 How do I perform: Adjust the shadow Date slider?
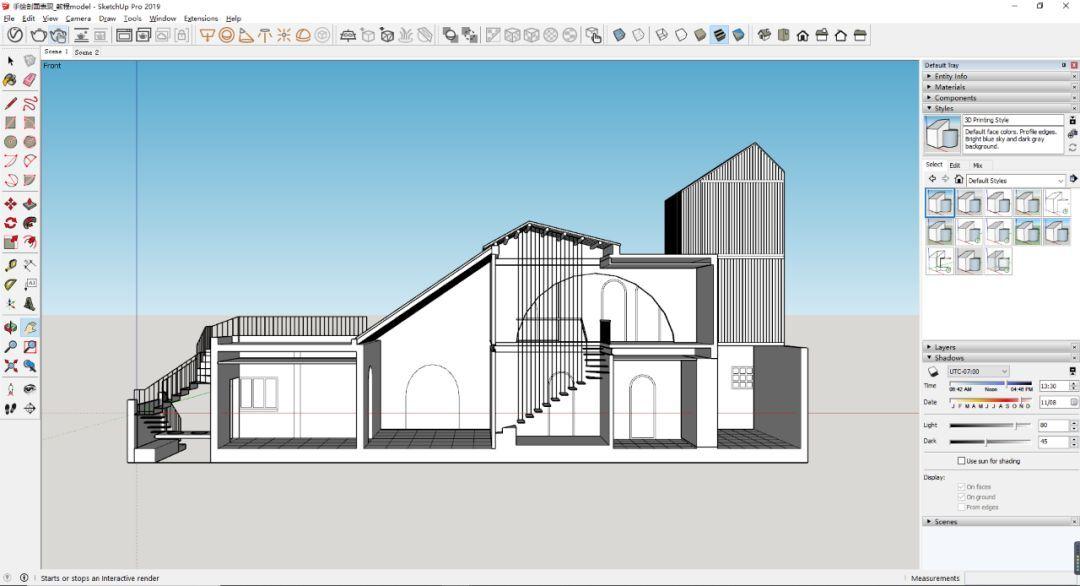[x=990, y=399]
